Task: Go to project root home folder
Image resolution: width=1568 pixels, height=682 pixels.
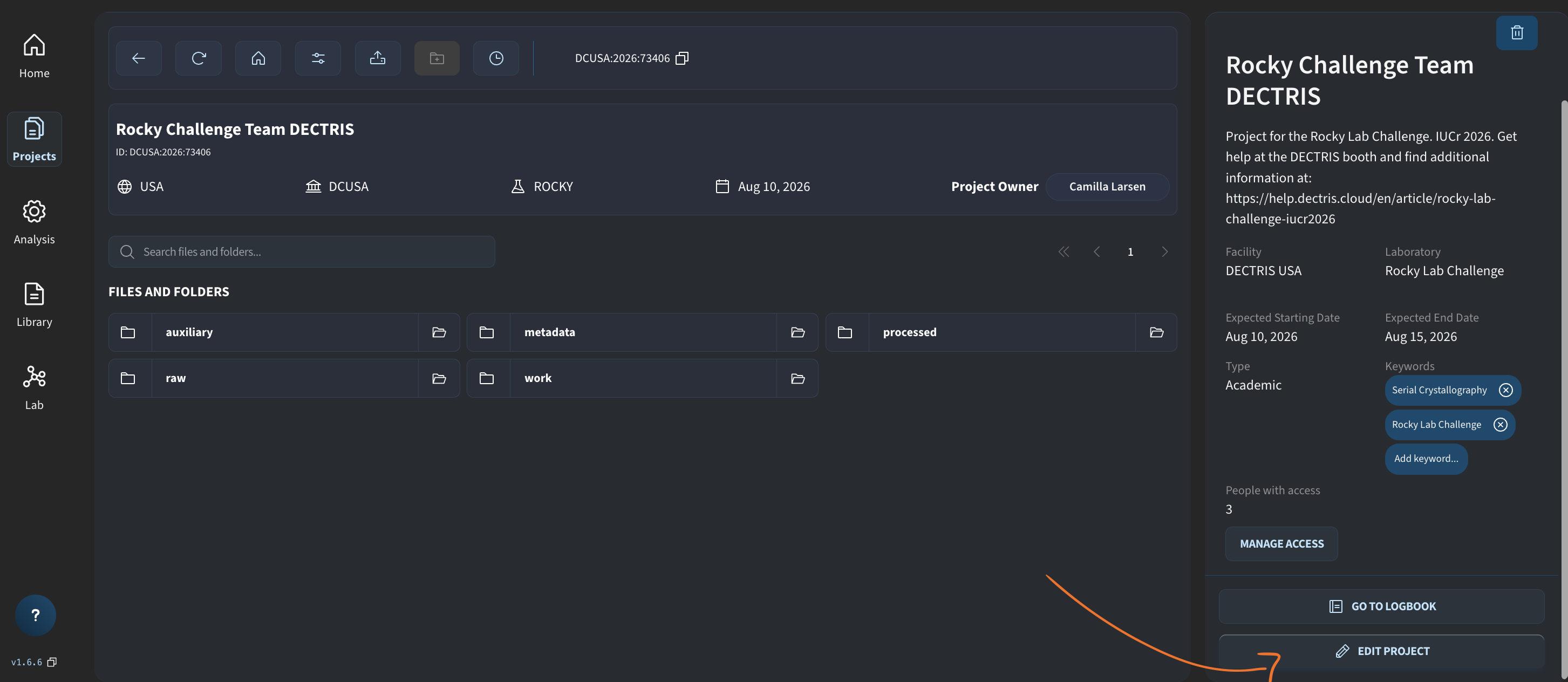Action: point(258,58)
